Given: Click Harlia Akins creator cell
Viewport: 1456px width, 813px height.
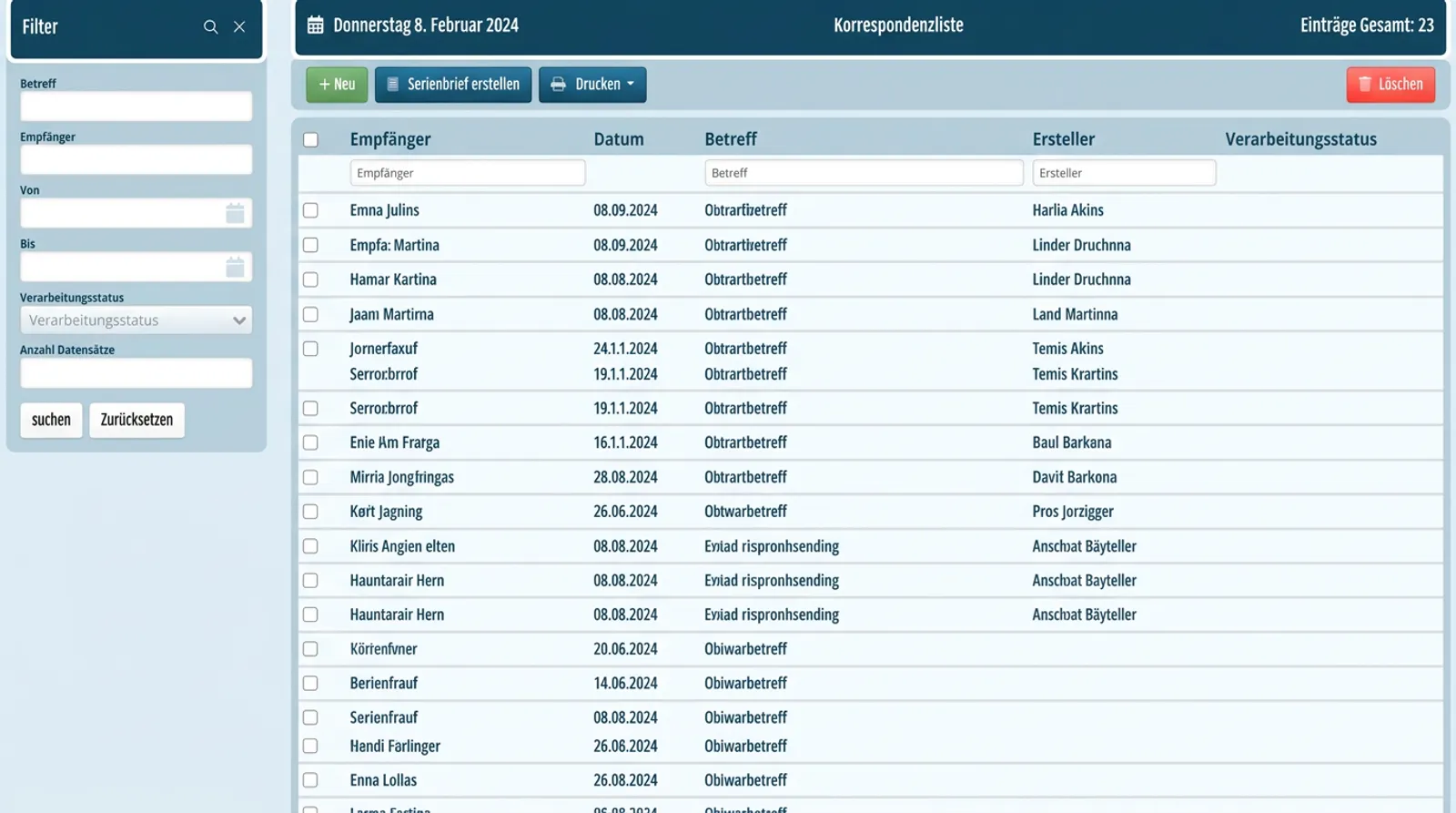Looking at the screenshot, I should click(x=1068, y=210).
